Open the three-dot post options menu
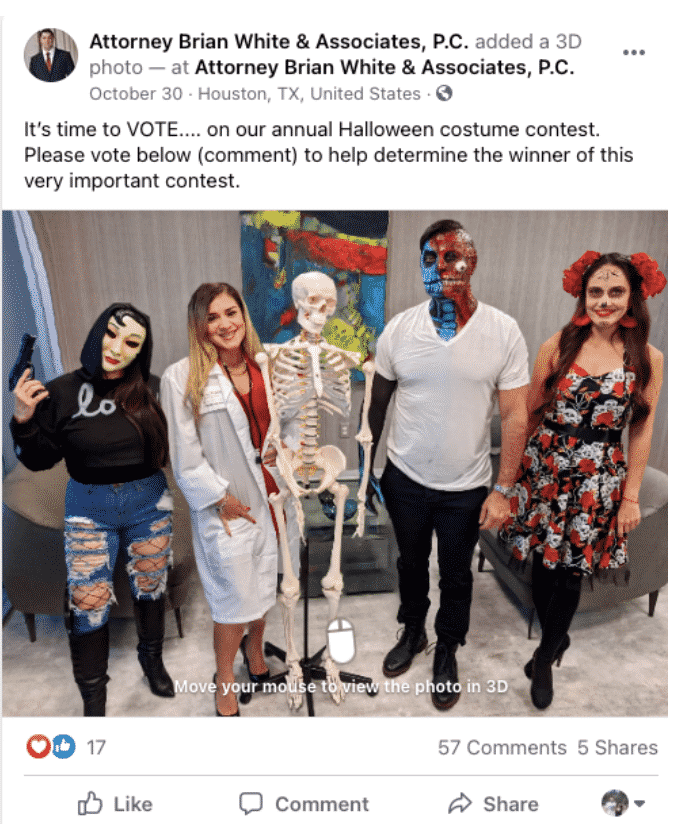The image size is (680, 824). (633, 53)
